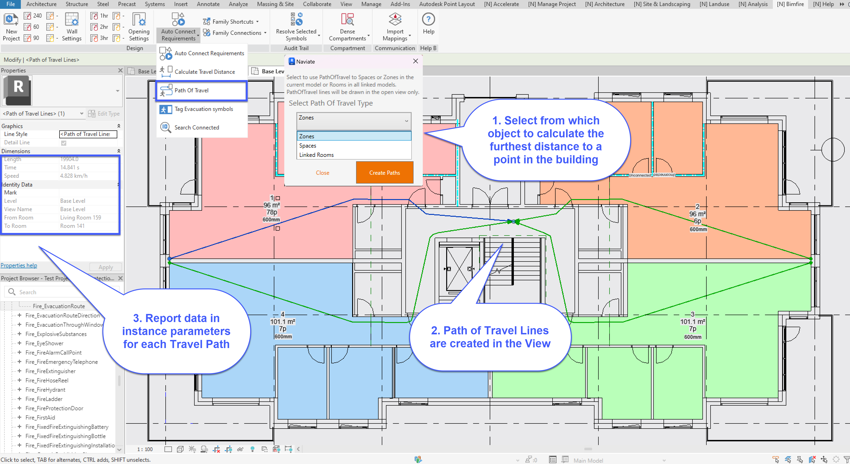The image size is (850, 464).
Task: Close the Naviate dialog with X
Action: coord(416,61)
